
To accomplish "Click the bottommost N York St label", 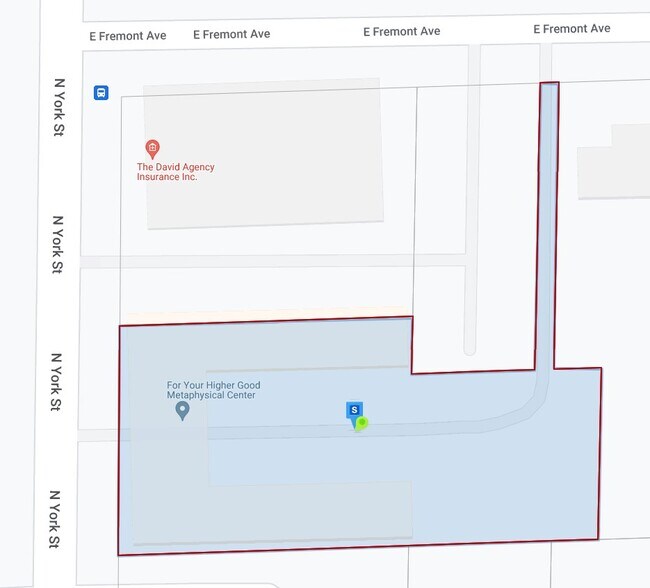I will pyautogui.click(x=56, y=519).
